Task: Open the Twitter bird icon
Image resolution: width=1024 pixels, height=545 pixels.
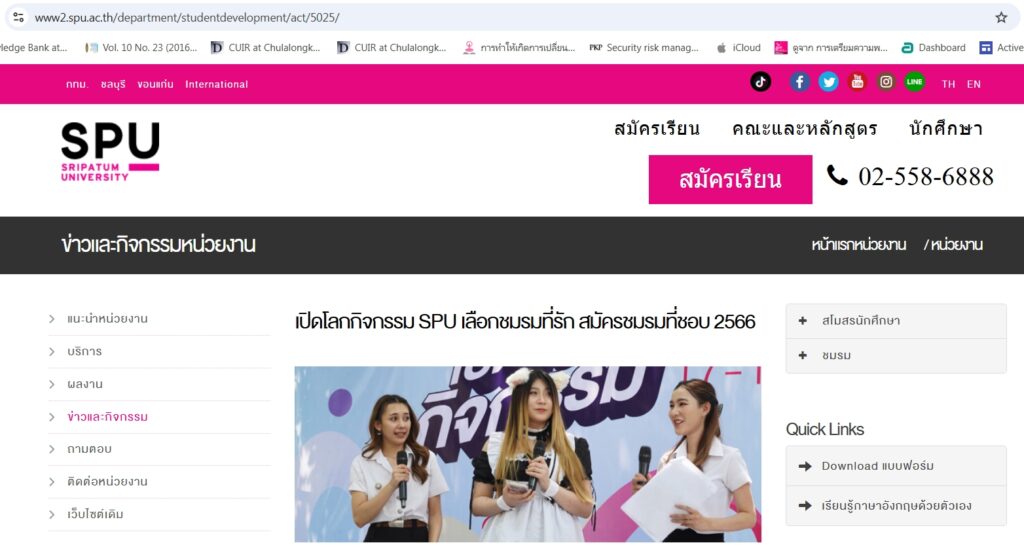Action: click(x=829, y=82)
